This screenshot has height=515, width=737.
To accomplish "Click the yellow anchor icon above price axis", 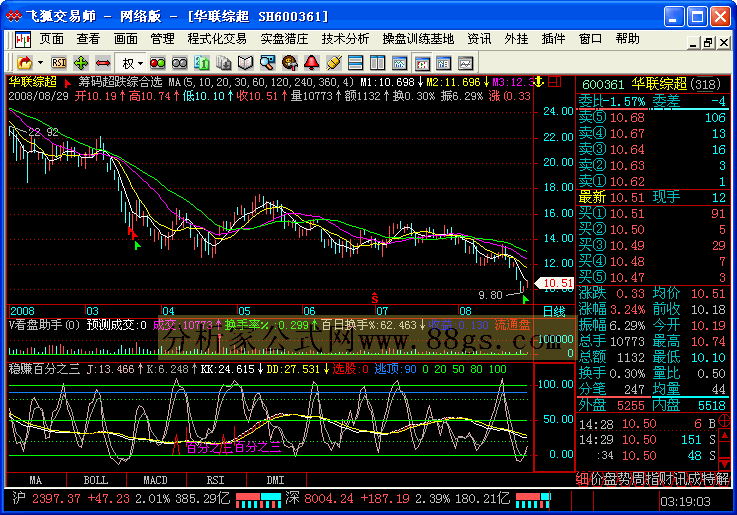I will point(539,82).
